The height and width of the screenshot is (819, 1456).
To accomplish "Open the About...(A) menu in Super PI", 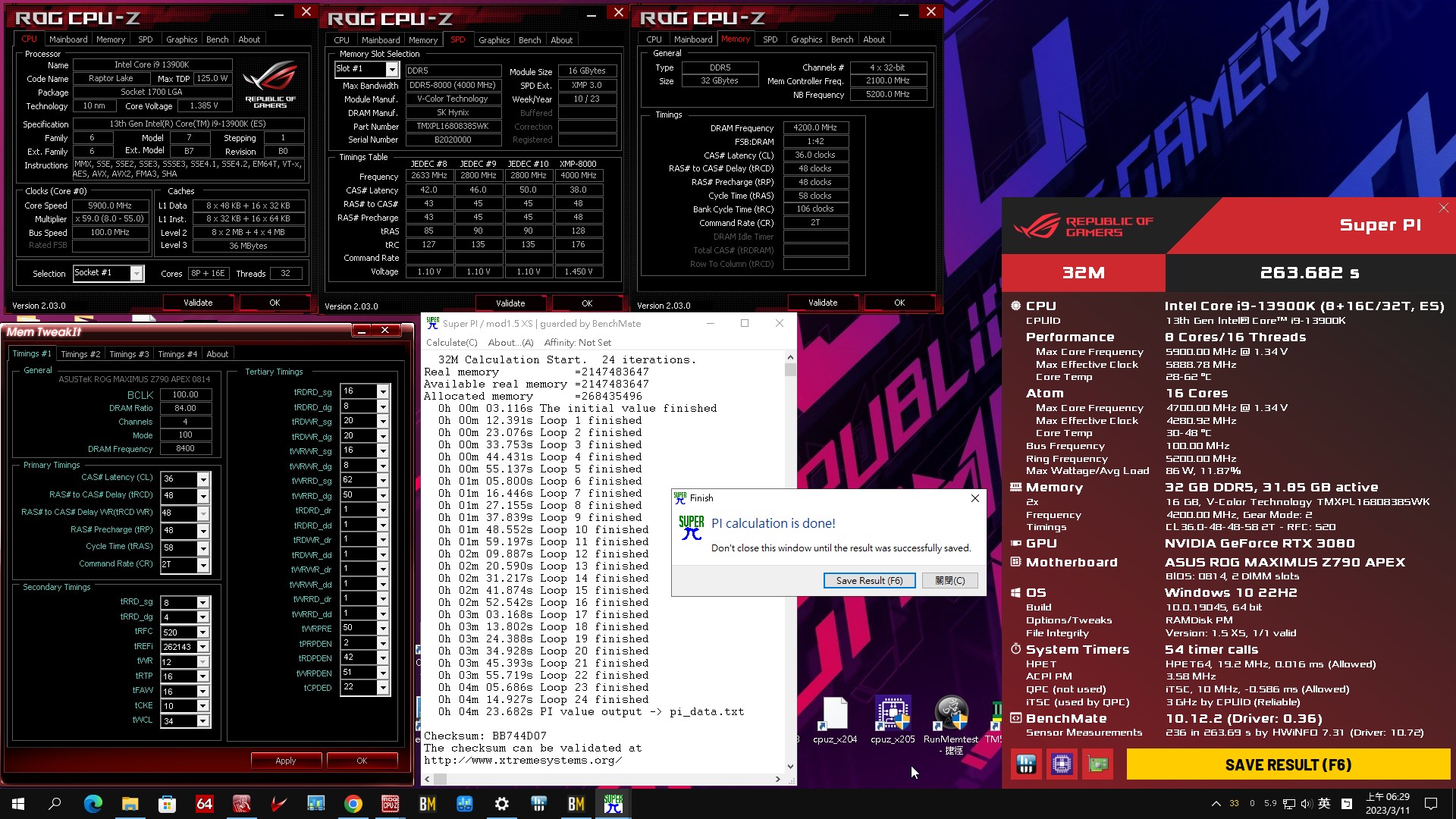I will click(510, 343).
